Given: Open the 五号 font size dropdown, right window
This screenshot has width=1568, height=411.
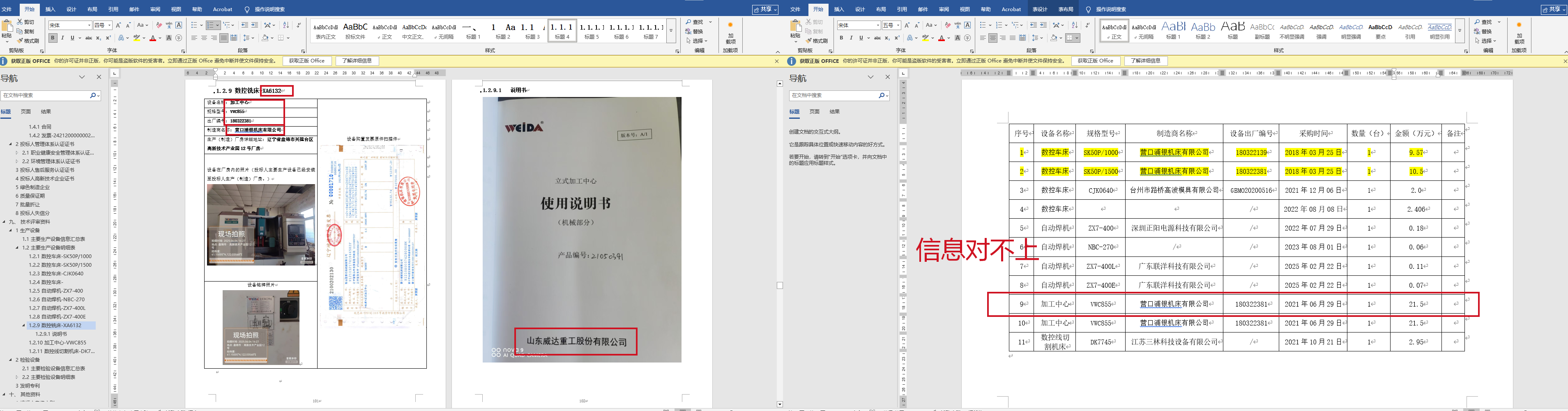Looking at the screenshot, I should 898,25.
